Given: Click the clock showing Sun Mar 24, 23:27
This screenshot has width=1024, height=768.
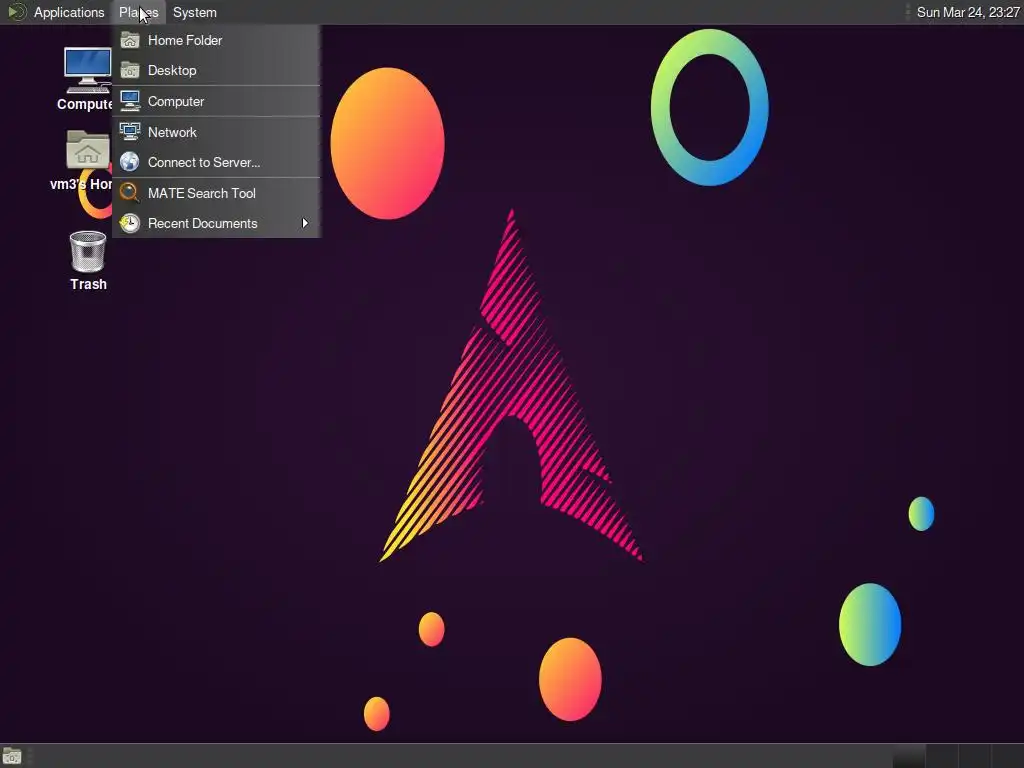Looking at the screenshot, I should tap(968, 12).
